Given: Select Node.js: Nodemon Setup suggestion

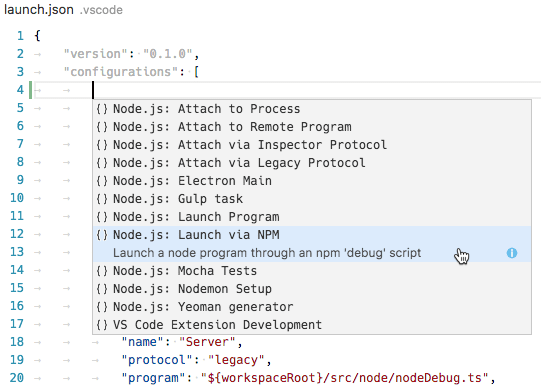Looking at the screenshot, I should tap(312, 289).
